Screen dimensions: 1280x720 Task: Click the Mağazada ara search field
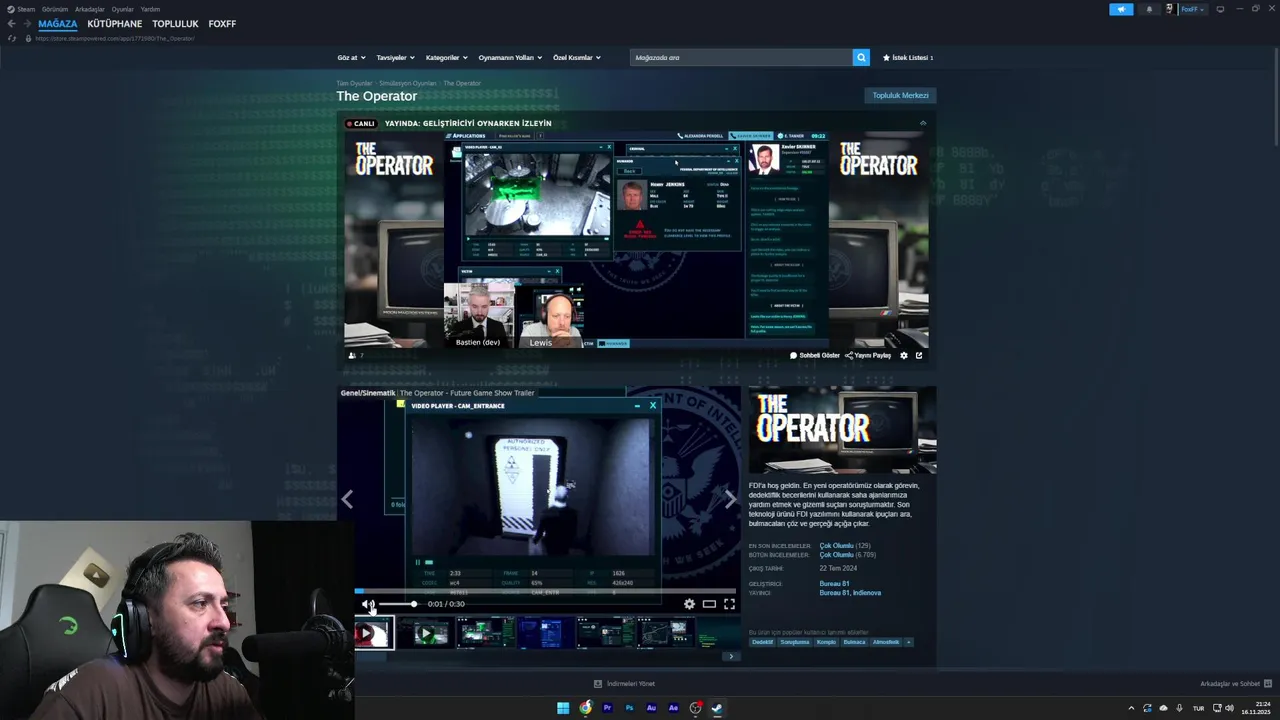[x=741, y=57]
